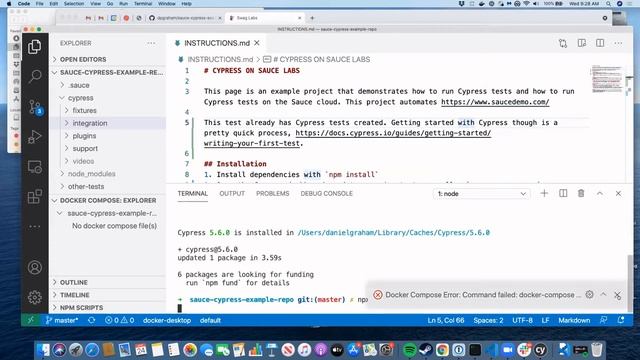
Task: Create a new terminal with plus icon
Action: (544, 193)
